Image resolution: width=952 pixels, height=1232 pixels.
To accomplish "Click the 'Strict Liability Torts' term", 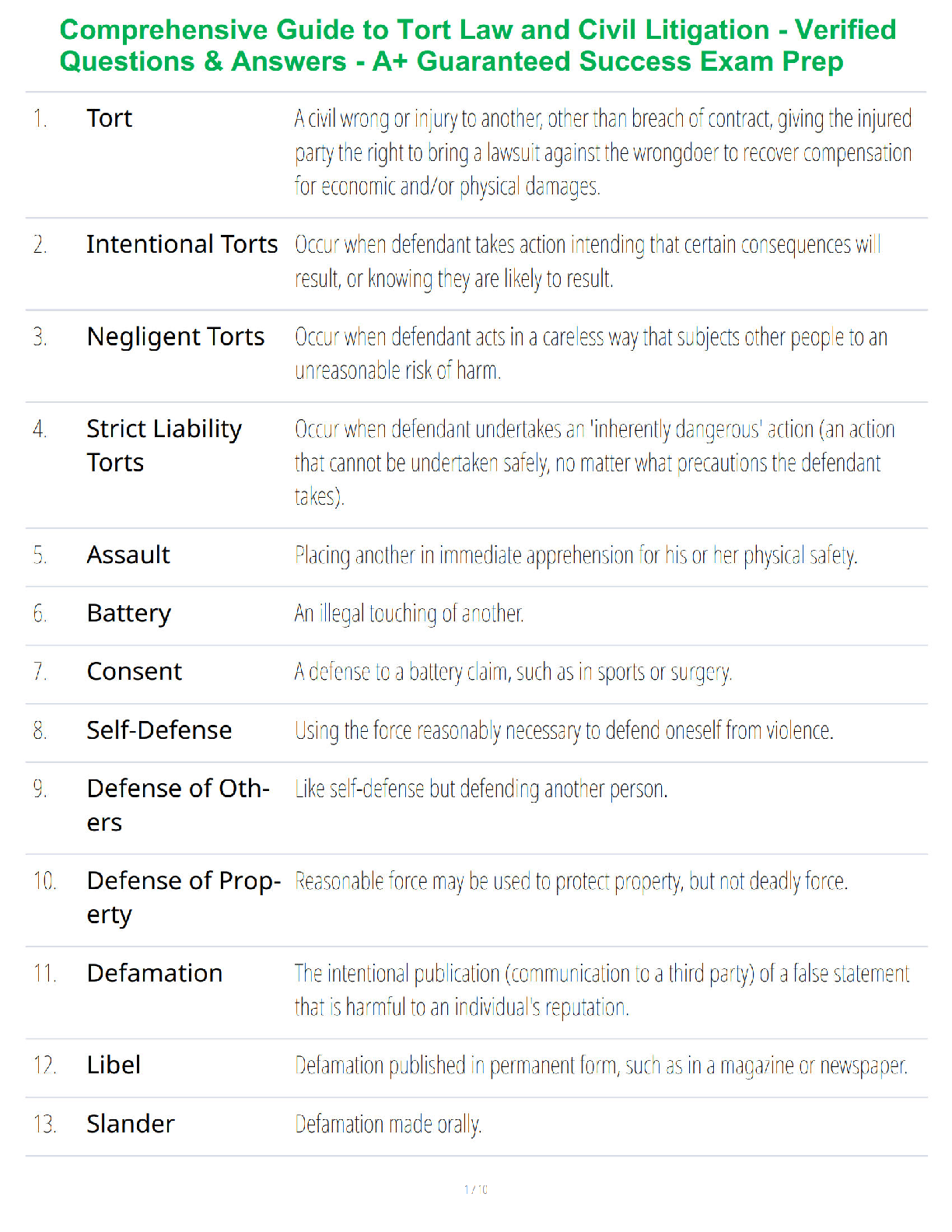I will click(164, 446).
